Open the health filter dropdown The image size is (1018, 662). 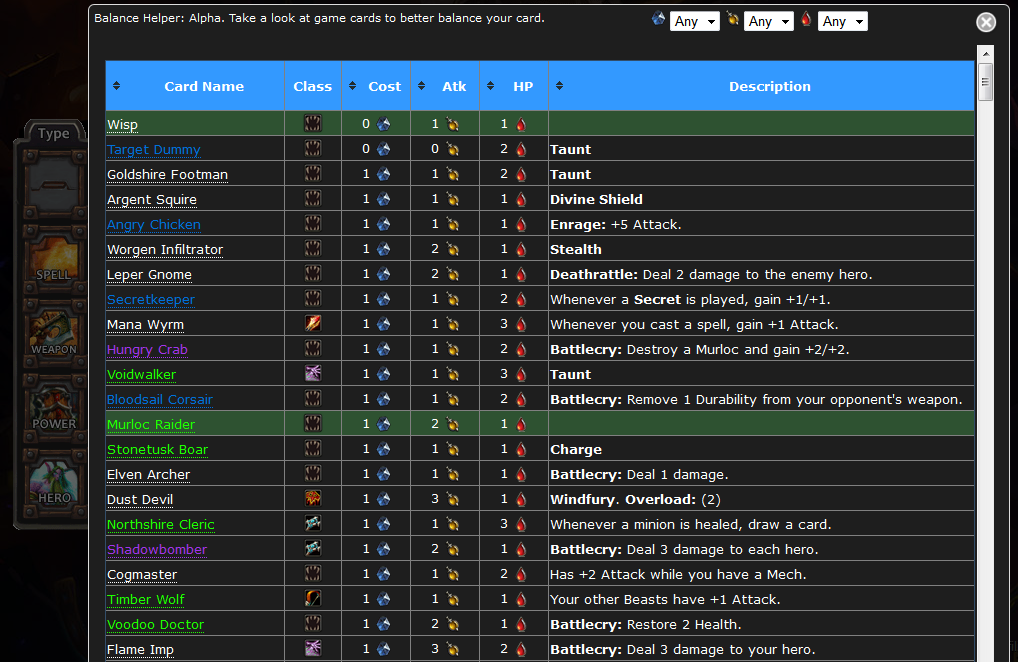[843, 21]
